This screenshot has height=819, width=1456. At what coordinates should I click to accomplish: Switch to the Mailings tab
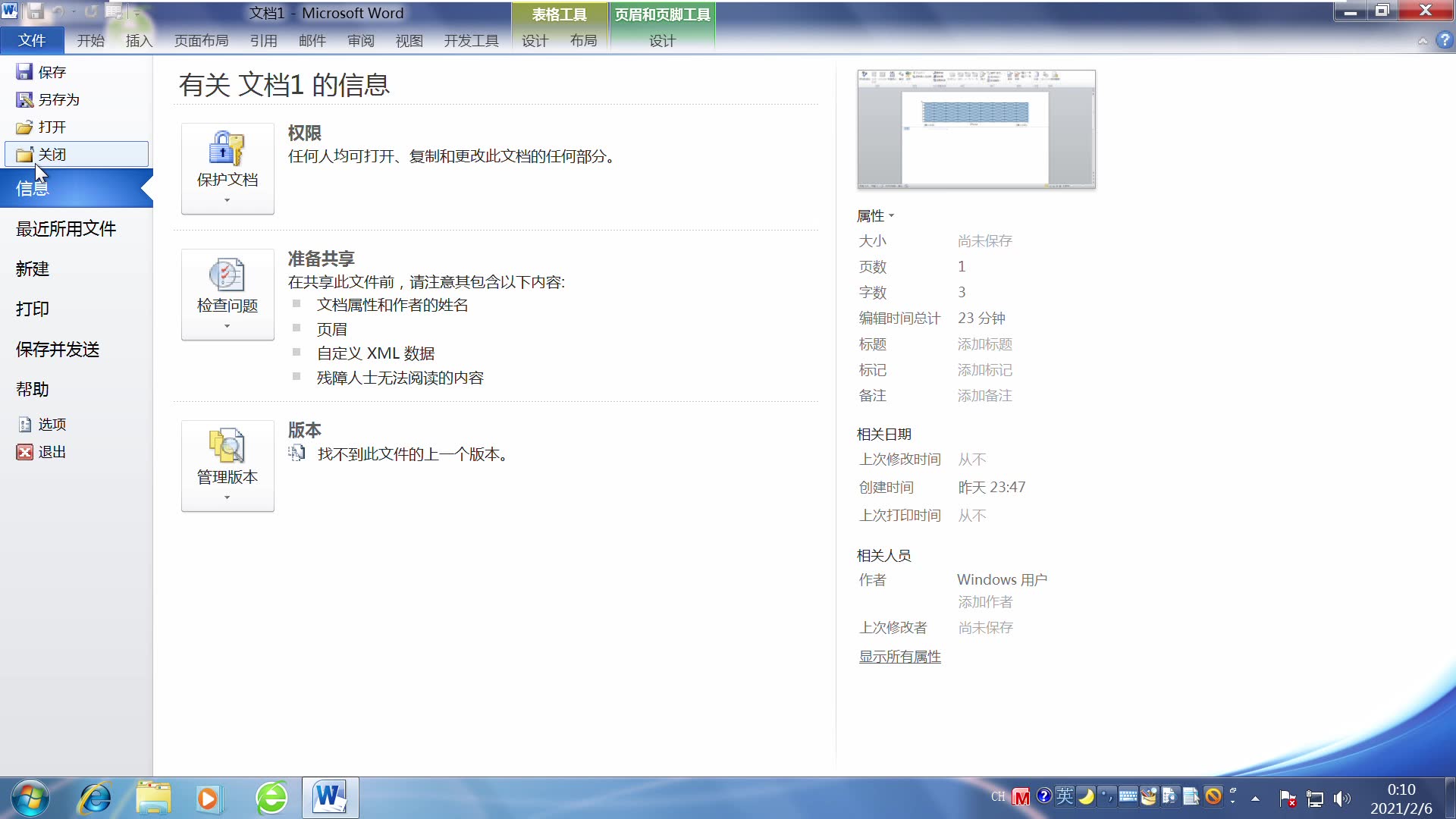click(x=312, y=40)
